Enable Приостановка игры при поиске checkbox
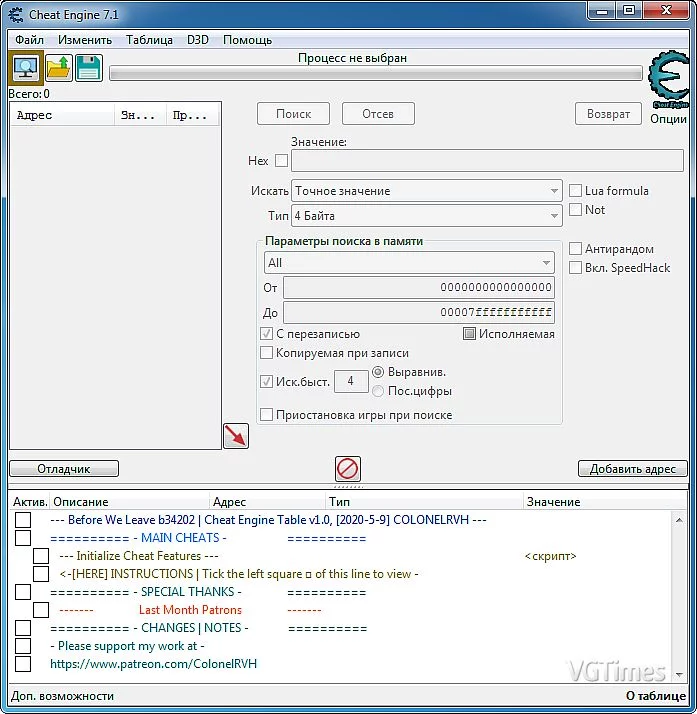Screen dimensions: 697x714 (x=266, y=415)
